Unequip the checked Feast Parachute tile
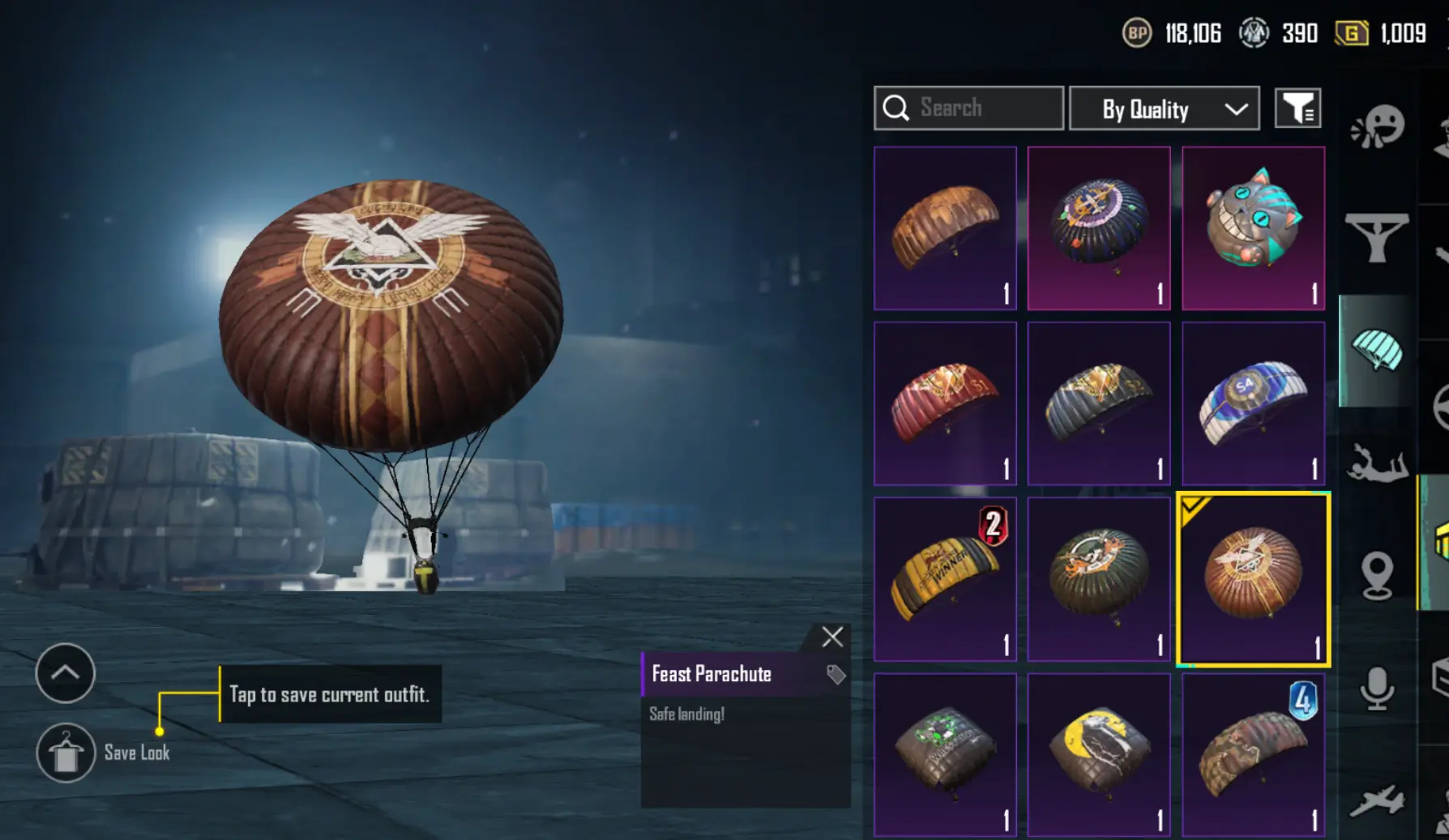This screenshot has height=840, width=1449. coord(1253,579)
